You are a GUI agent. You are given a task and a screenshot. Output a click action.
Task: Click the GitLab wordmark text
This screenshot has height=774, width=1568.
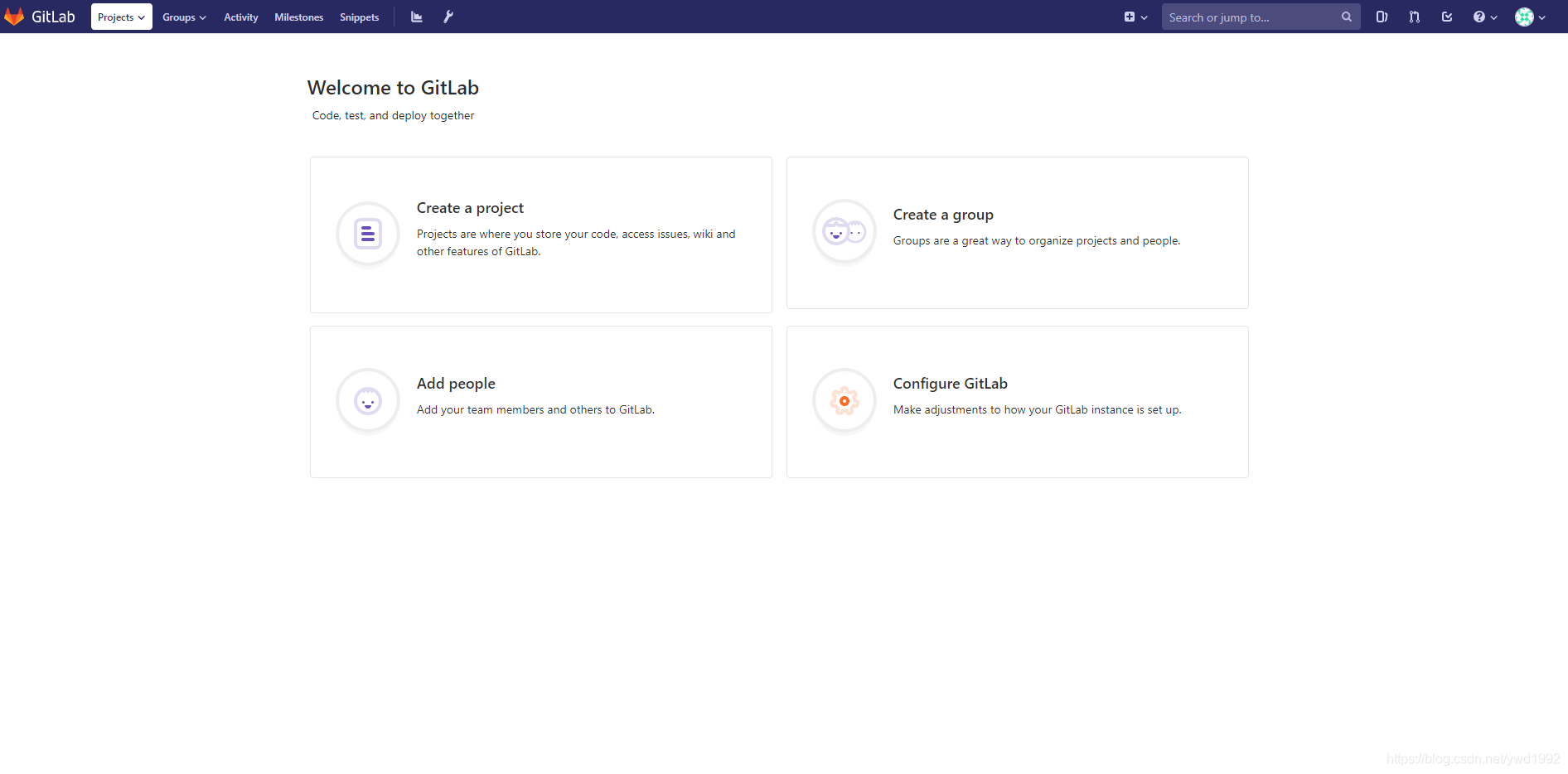(53, 17)
